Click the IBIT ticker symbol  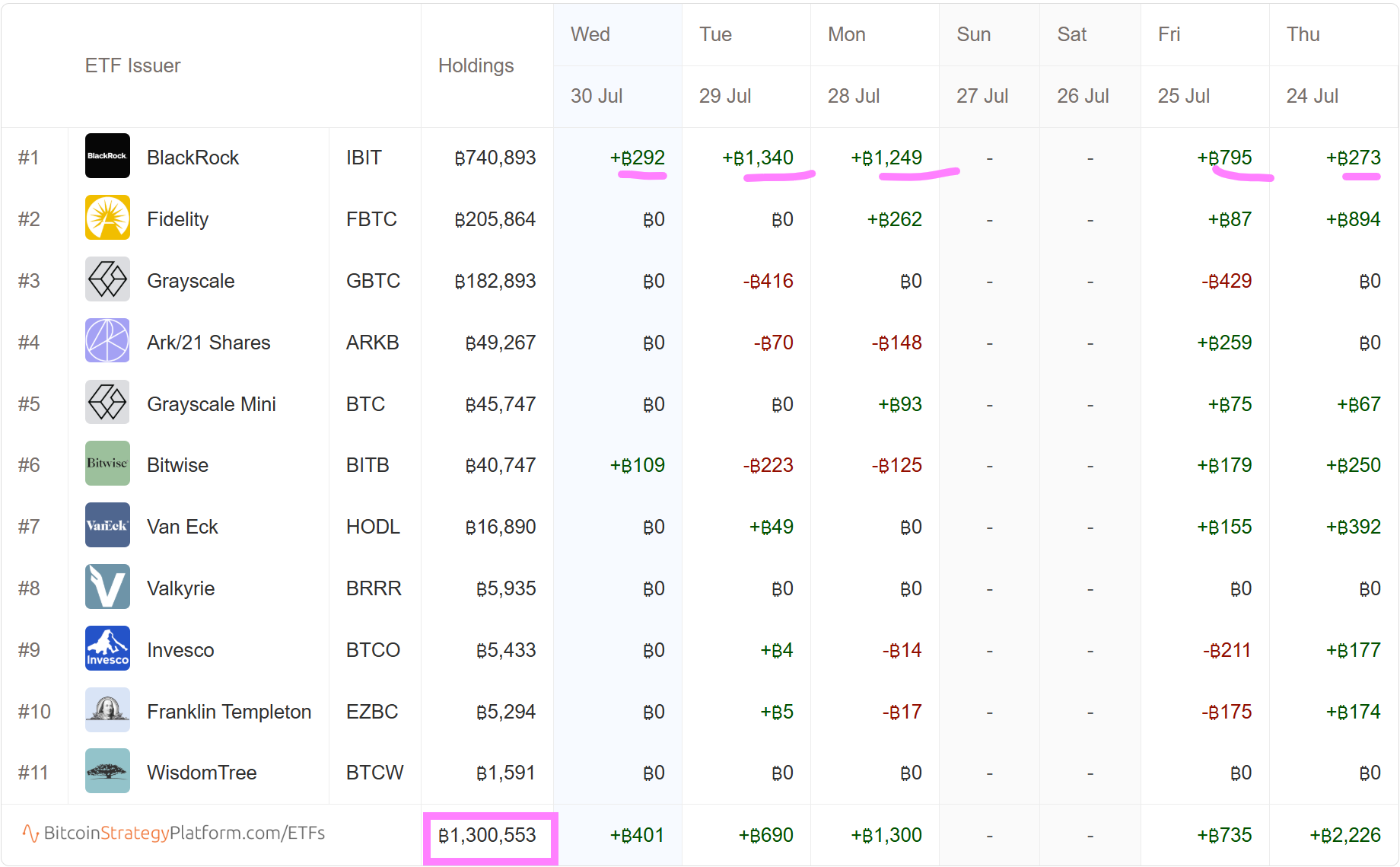tap(363, 158)
